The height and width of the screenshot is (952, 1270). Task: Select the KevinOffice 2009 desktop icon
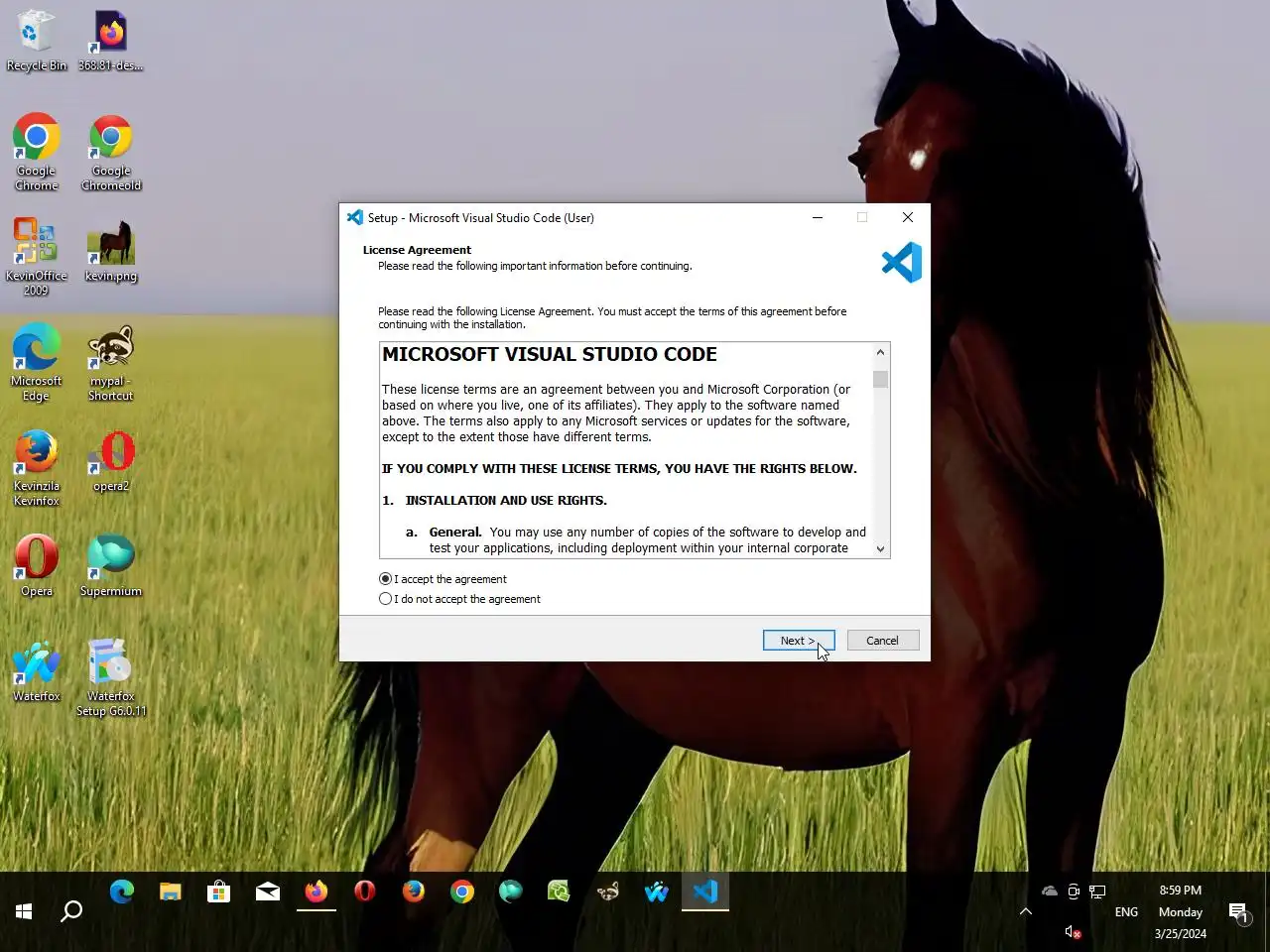tap(37, 257)
